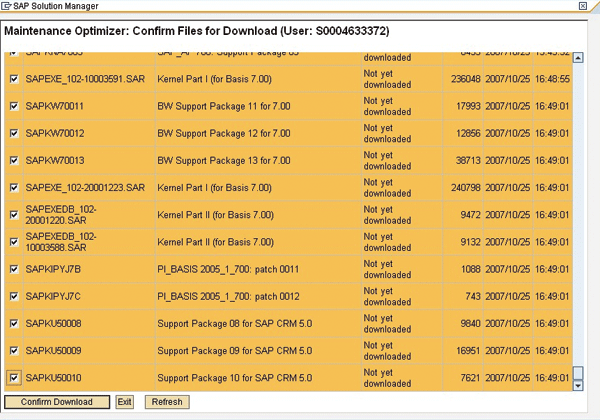Click the size value 9840
Screen dimensions: 600x420
click(x=470, y=324)
